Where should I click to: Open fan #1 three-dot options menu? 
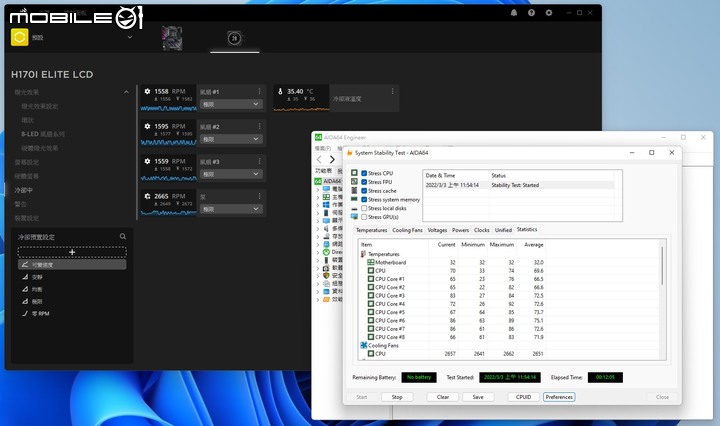[x=259, y=91]
